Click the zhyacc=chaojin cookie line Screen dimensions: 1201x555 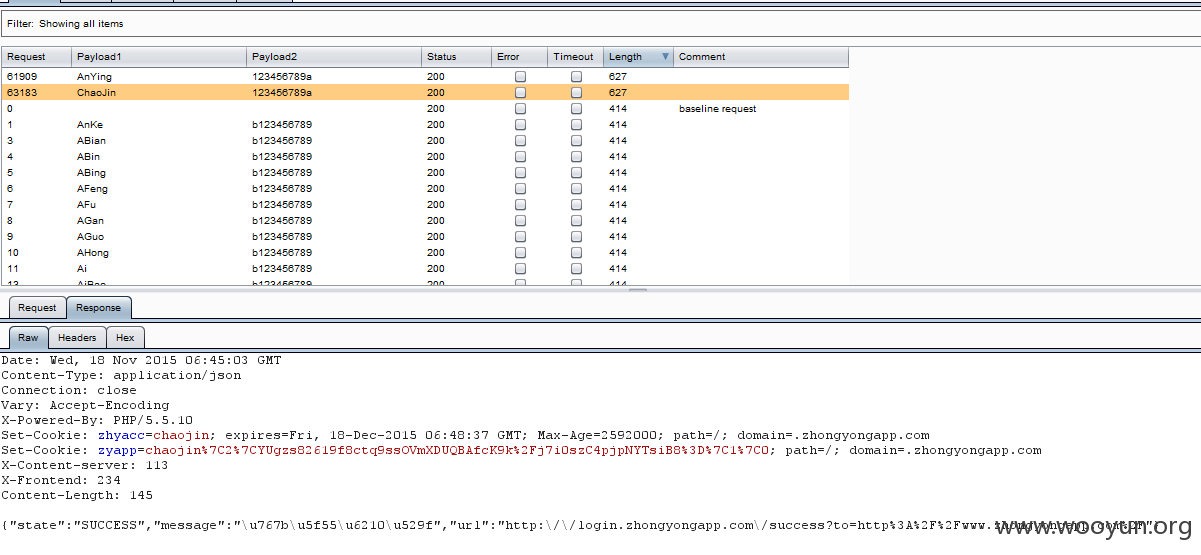click(x=465, y=435)
